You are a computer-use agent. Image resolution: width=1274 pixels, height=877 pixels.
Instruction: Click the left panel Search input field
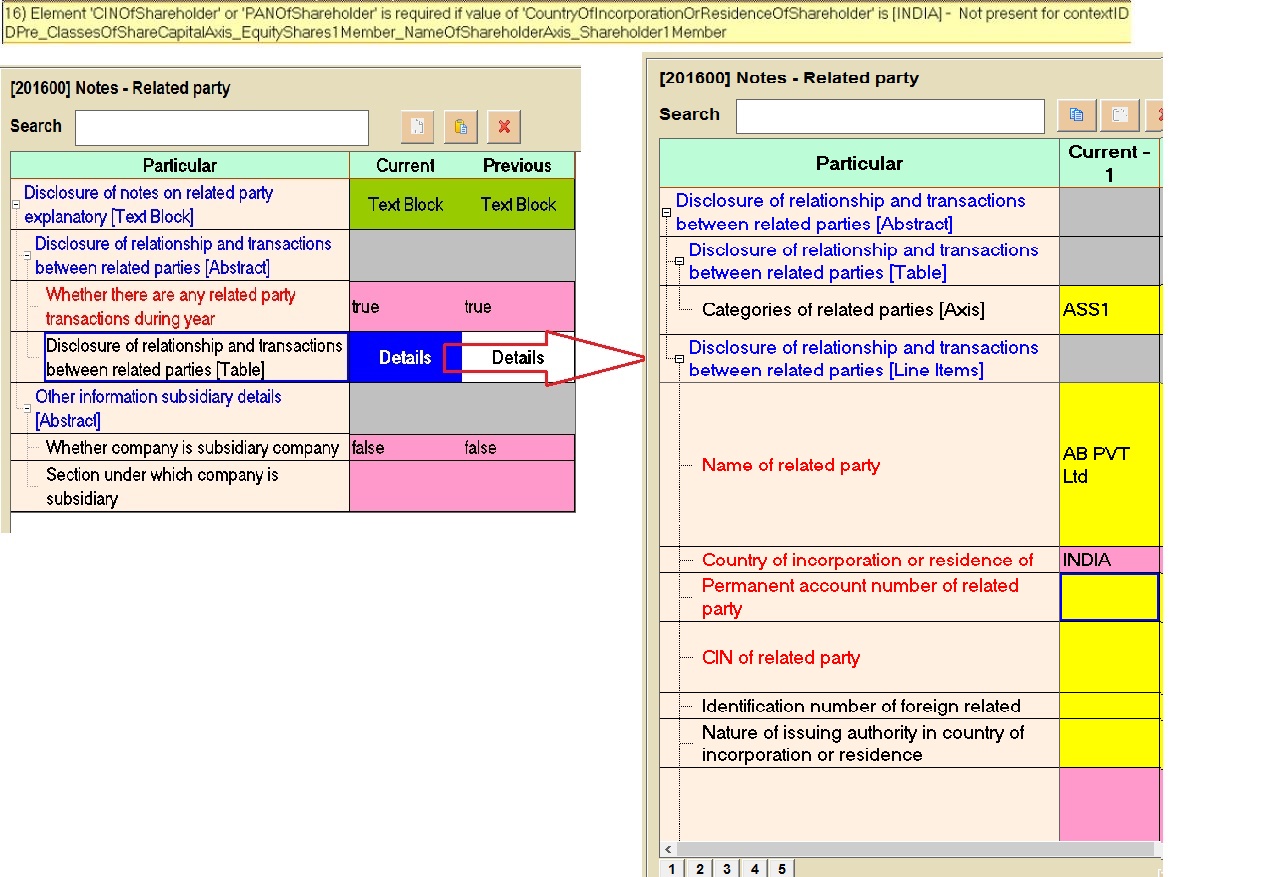(222, 127)
